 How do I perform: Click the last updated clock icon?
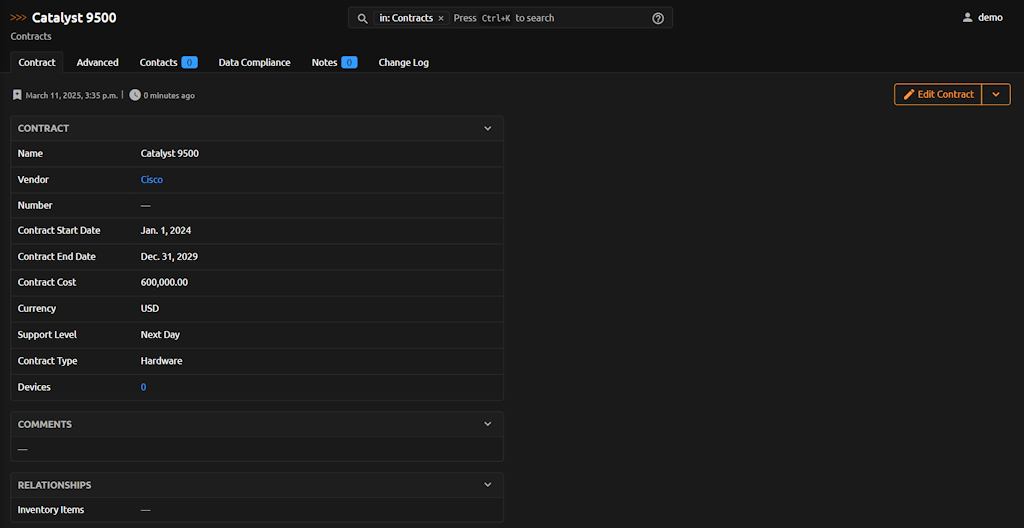pos(135,95)
